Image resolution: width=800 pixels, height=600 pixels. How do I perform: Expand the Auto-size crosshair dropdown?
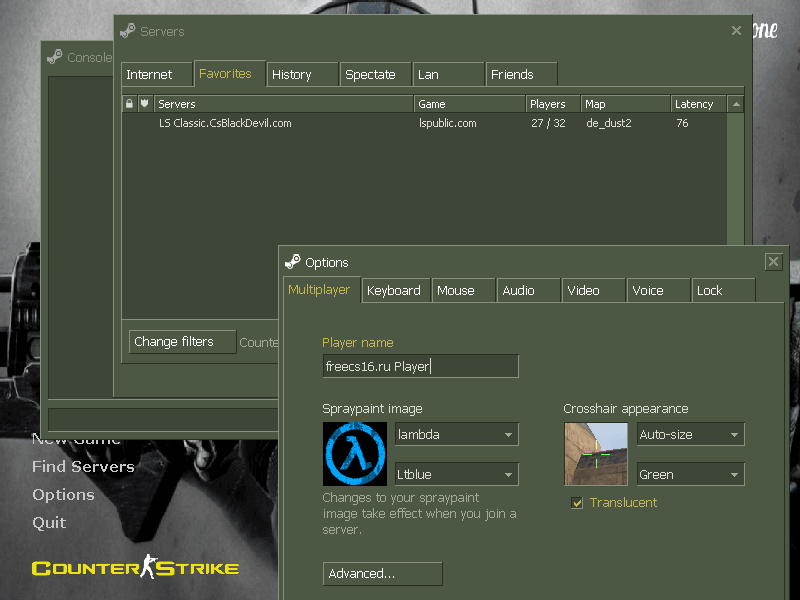pyautogui.click(x=691, y=435)
